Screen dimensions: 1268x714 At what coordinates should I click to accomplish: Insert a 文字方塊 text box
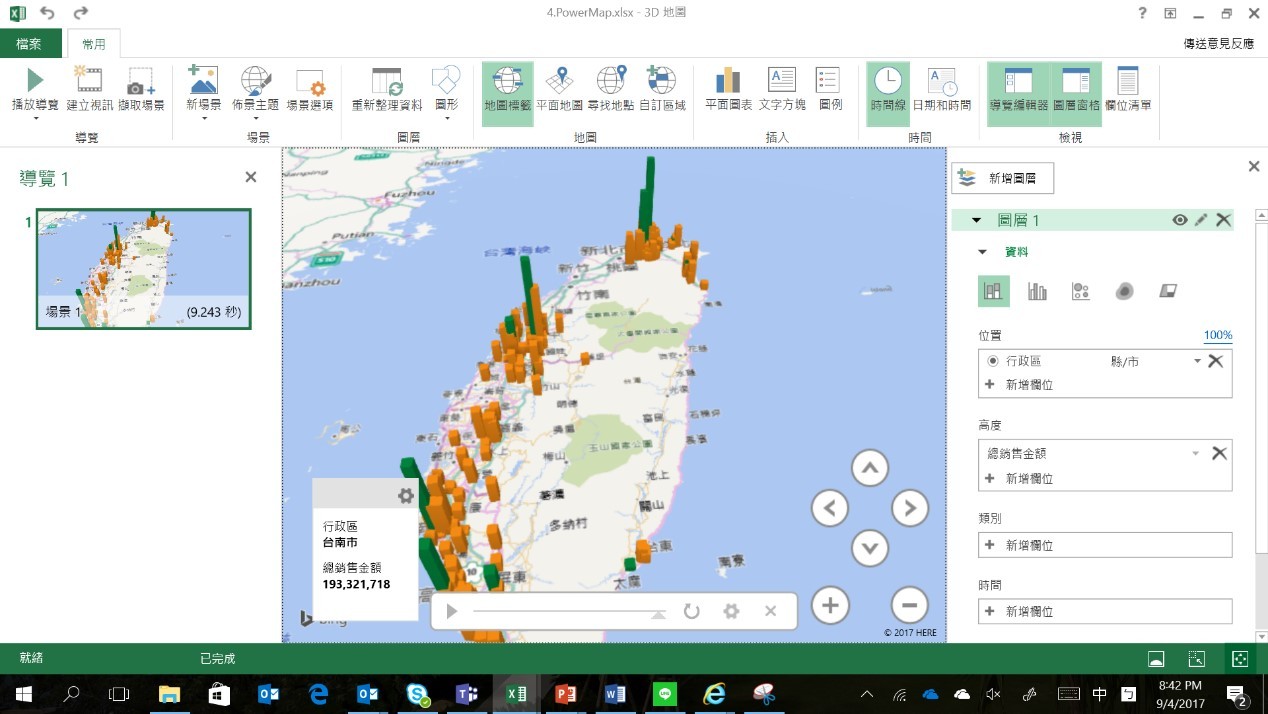[x=782, y=90]
